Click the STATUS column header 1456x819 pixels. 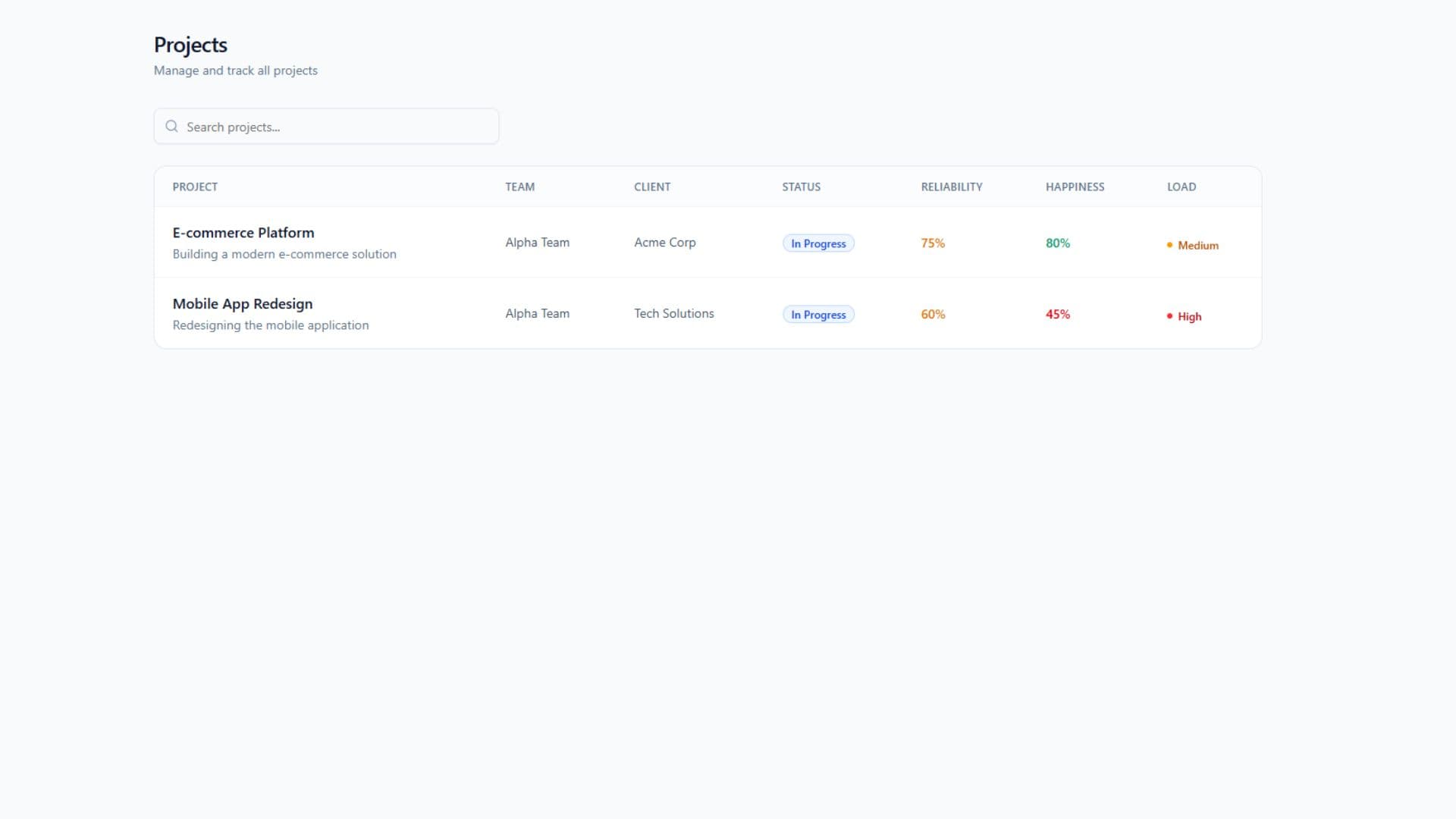click(802, 187)
